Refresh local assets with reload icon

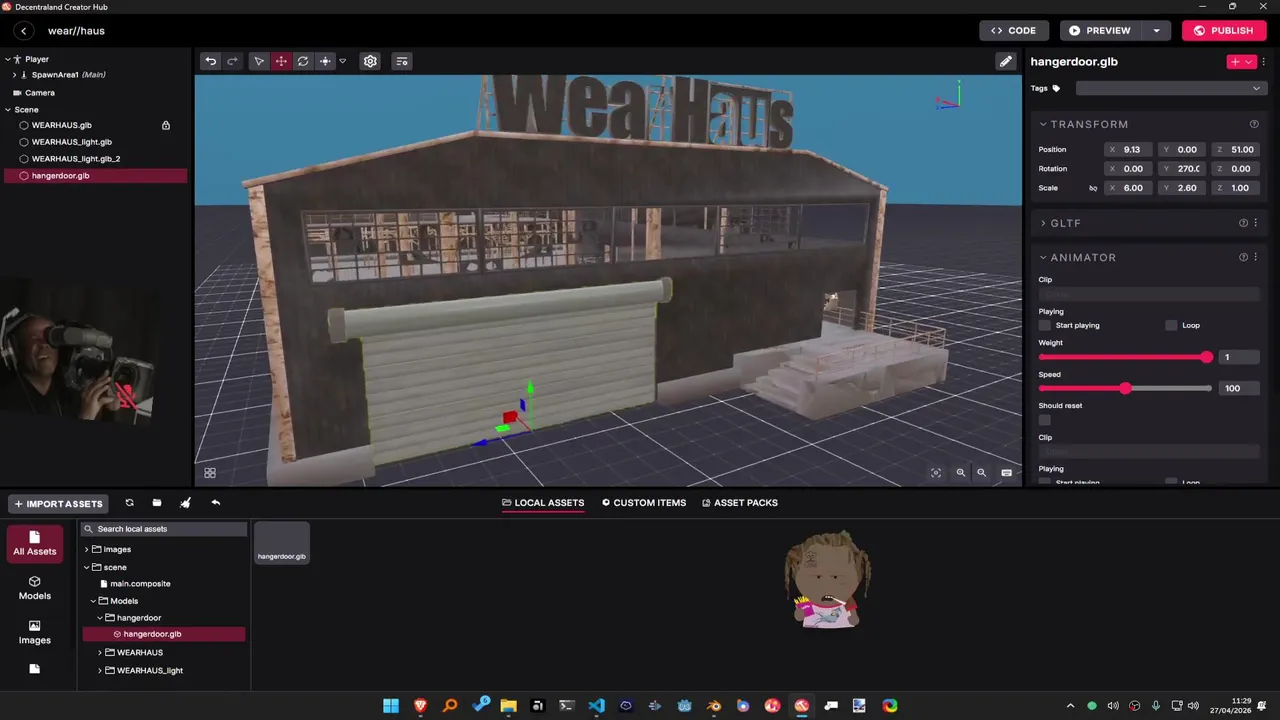point(129,503)
